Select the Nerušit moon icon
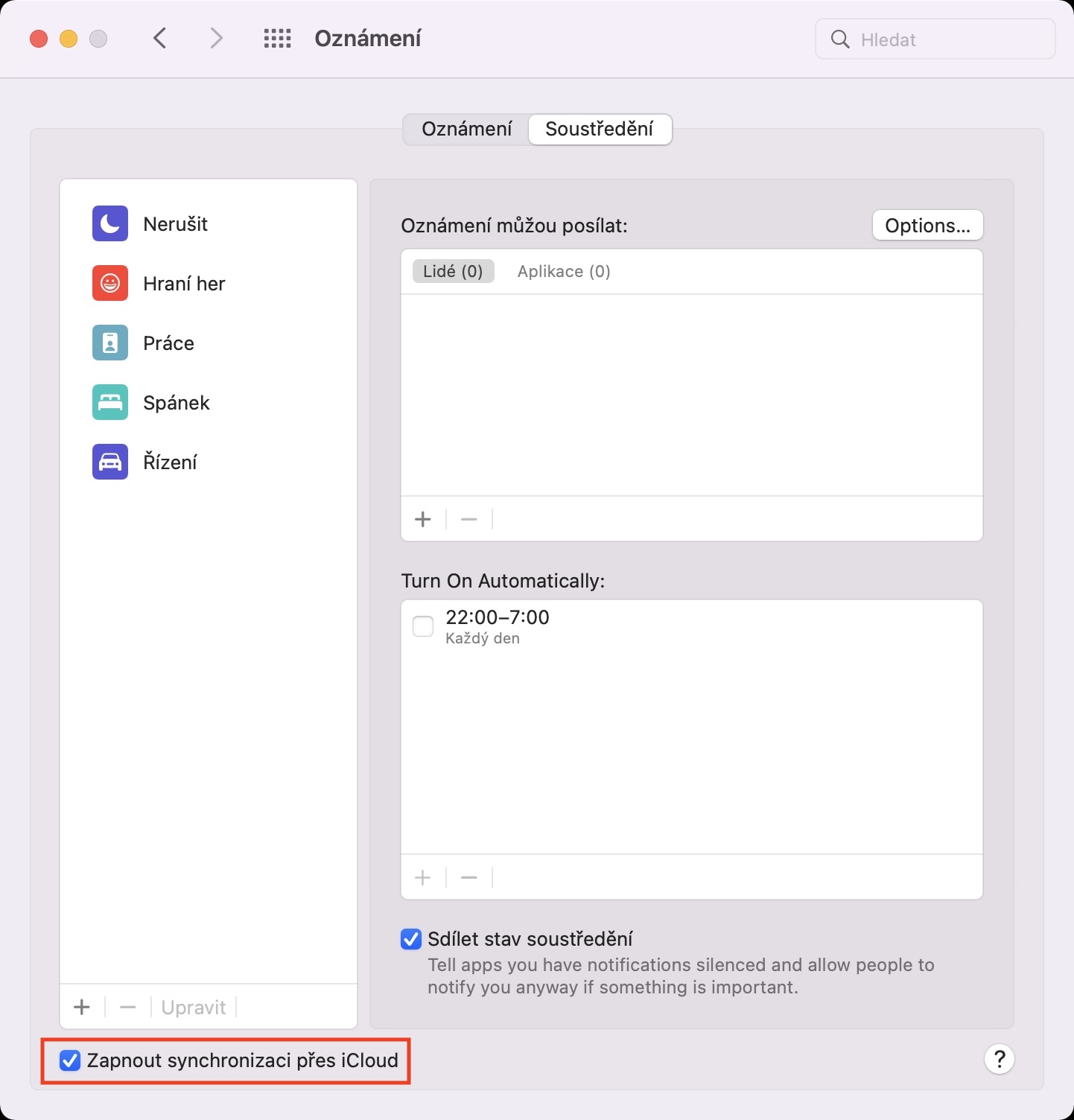 pos(110,223)
